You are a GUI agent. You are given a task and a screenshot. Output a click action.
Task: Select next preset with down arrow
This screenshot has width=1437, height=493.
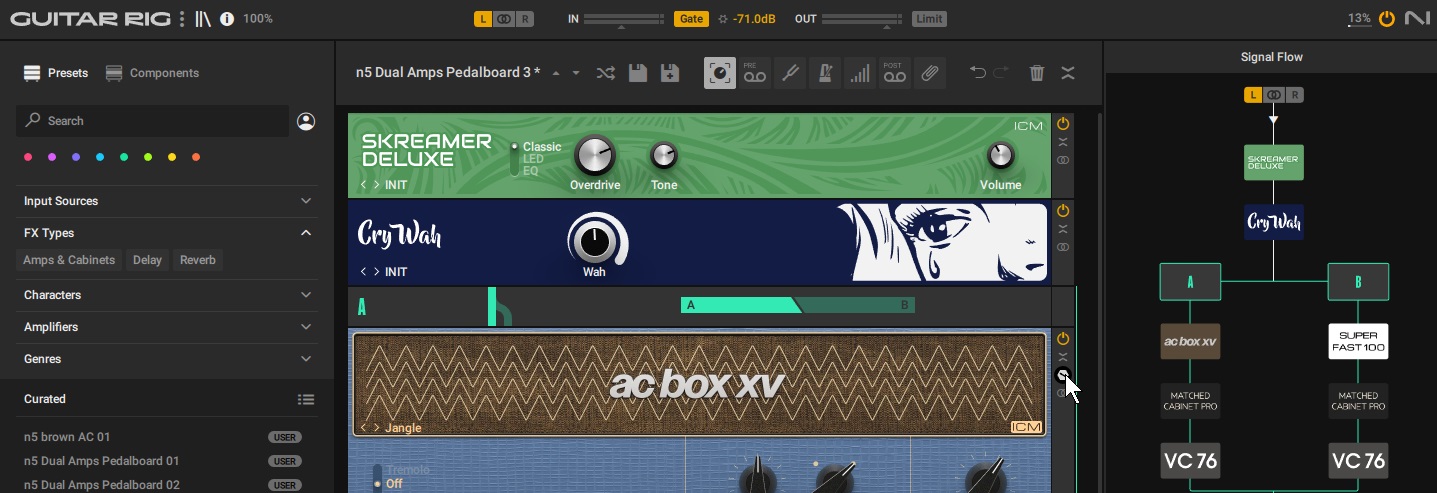tap(576, 73)
